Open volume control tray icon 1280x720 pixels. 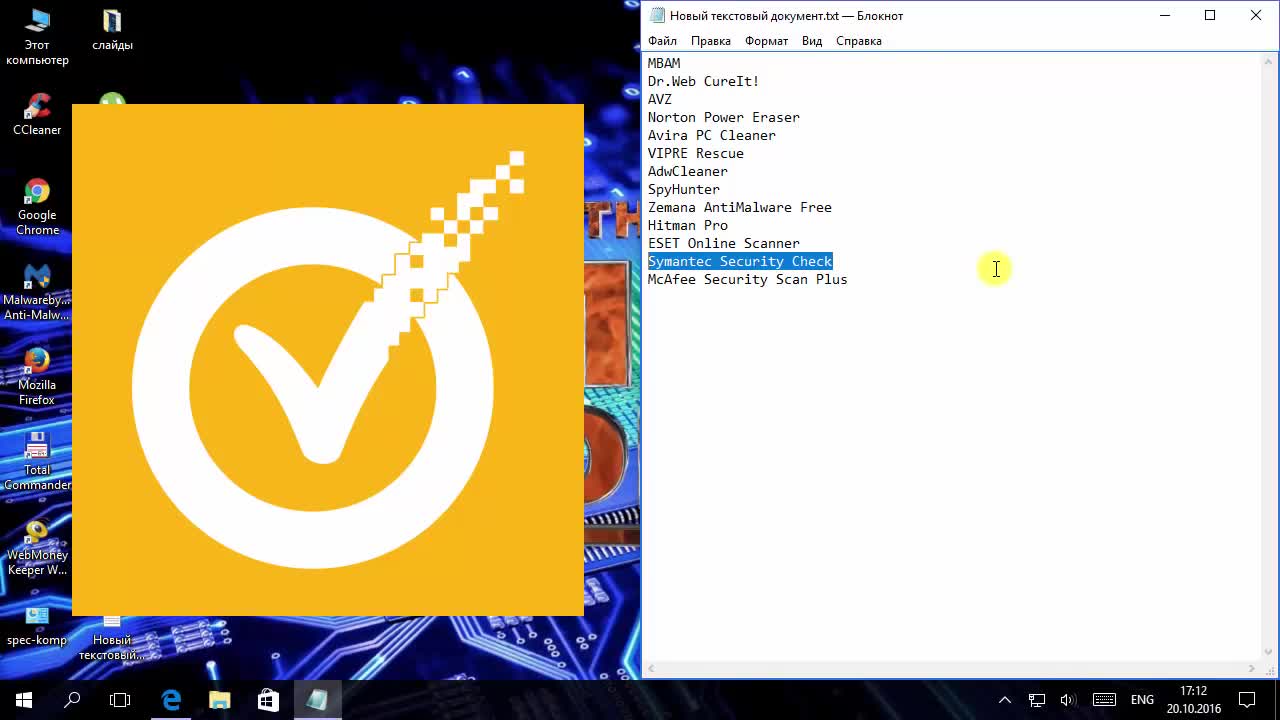tap(1068, 700)
